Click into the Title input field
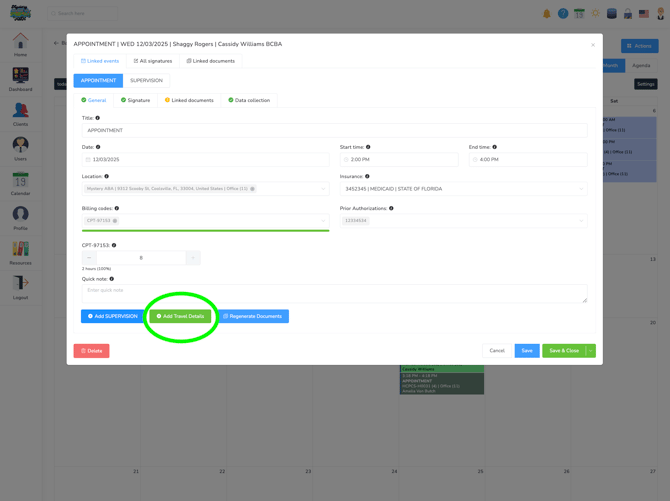 click(335, 130)
